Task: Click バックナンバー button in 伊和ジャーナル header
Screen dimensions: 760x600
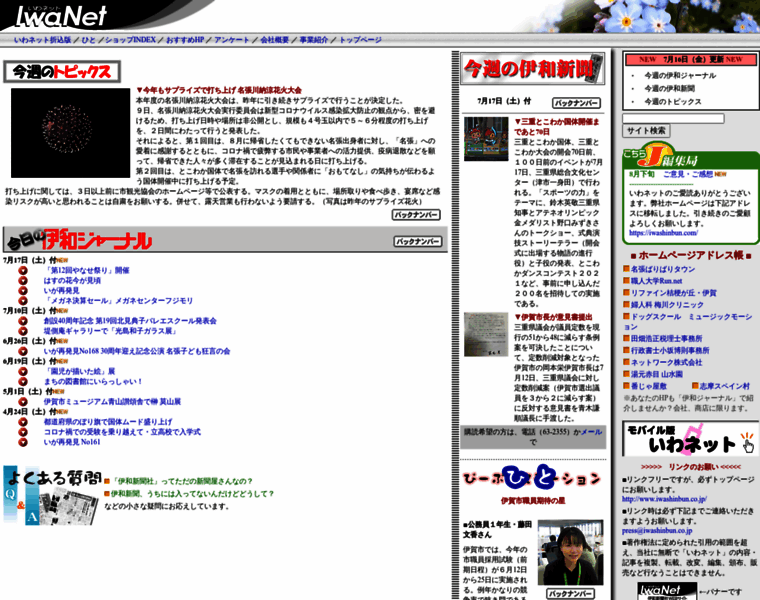Action: coord(418,241)
